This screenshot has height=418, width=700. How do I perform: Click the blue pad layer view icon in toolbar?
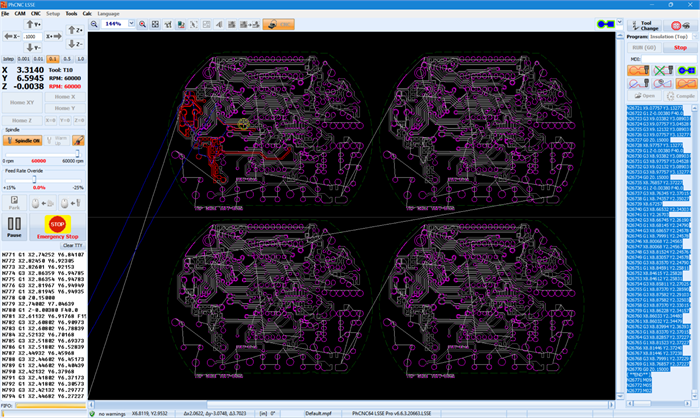pyautogui.click(x=606, y=24)
